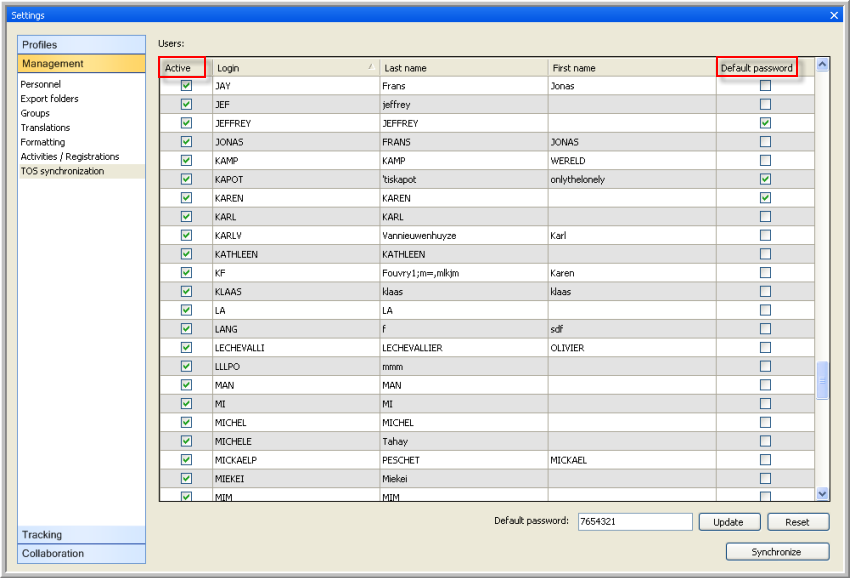Uncheck Default password for KAPOT
Screen dimensions: 850x578
(x=765, y=179)
